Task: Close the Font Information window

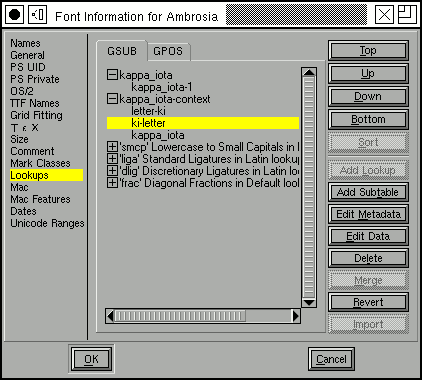Action: 384,15
